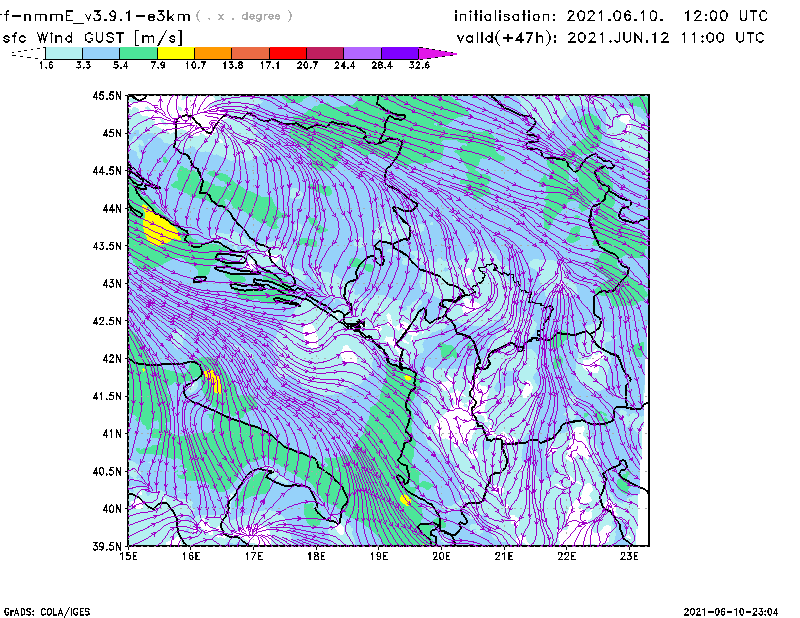The width and height of the screenshot is (800, 618).
Task: Click the light cyan 1.6–3.3 legend swatch
Action: [x=64, y=53]
